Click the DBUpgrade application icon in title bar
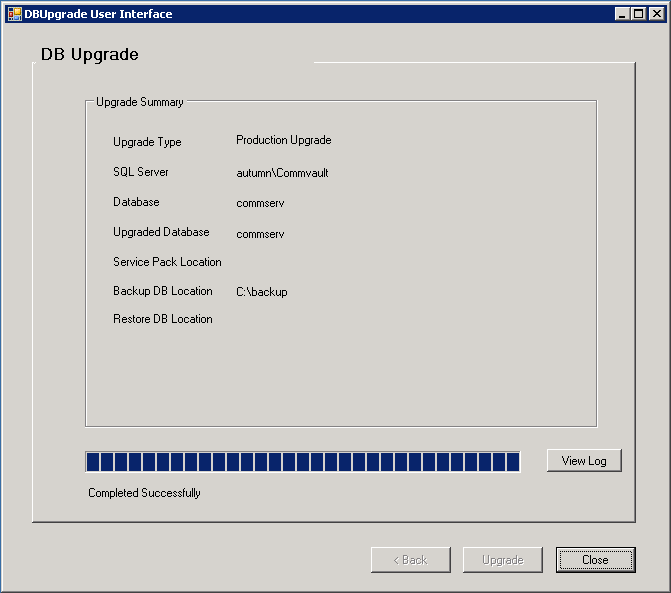This screenshot has height=593, width=671. (x=14, y=14)
